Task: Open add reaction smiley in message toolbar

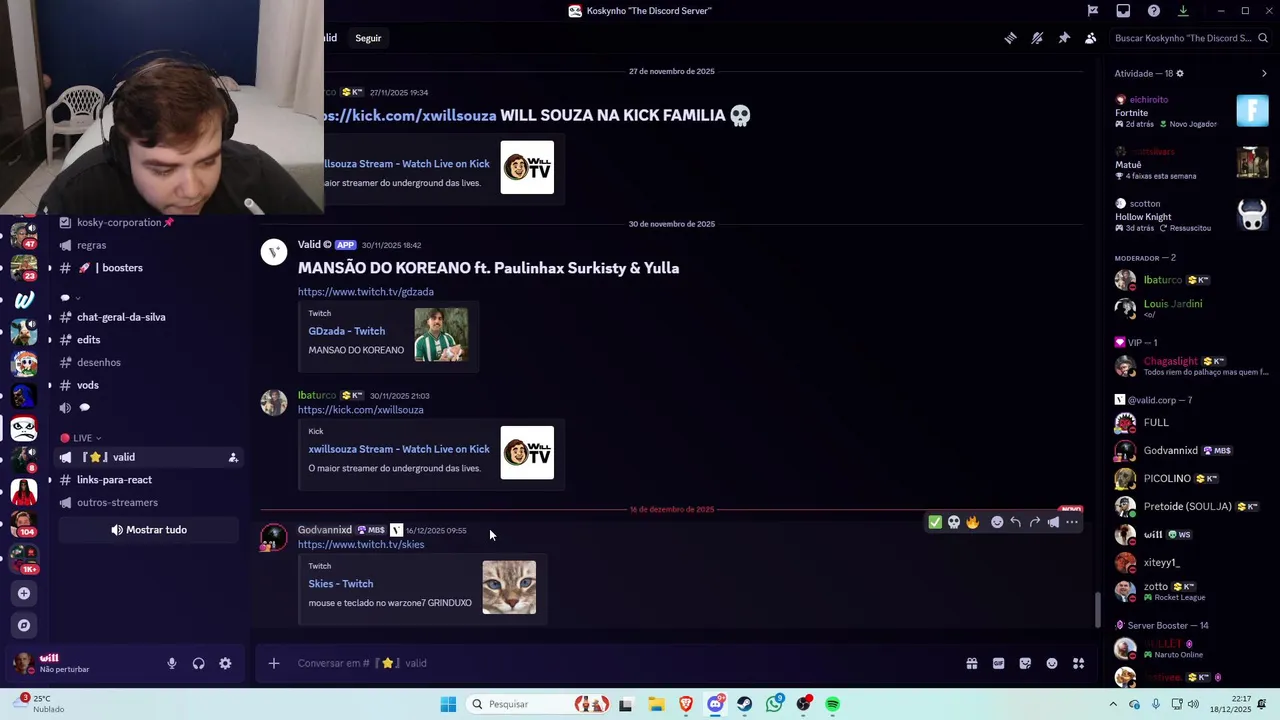Action: 997,522
